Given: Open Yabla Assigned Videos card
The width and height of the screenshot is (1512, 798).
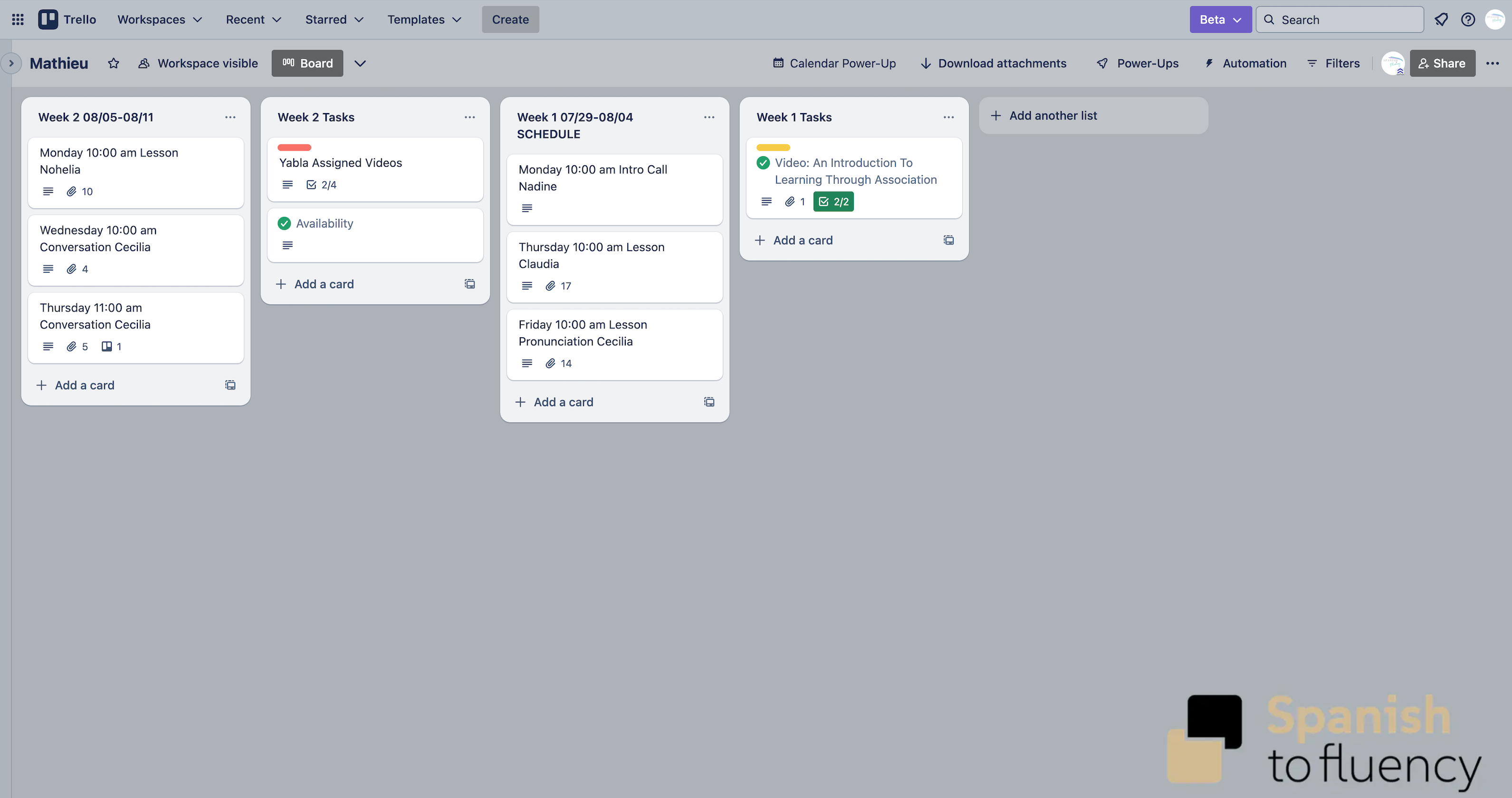Looking at the screenshot, I should (375, 170).
